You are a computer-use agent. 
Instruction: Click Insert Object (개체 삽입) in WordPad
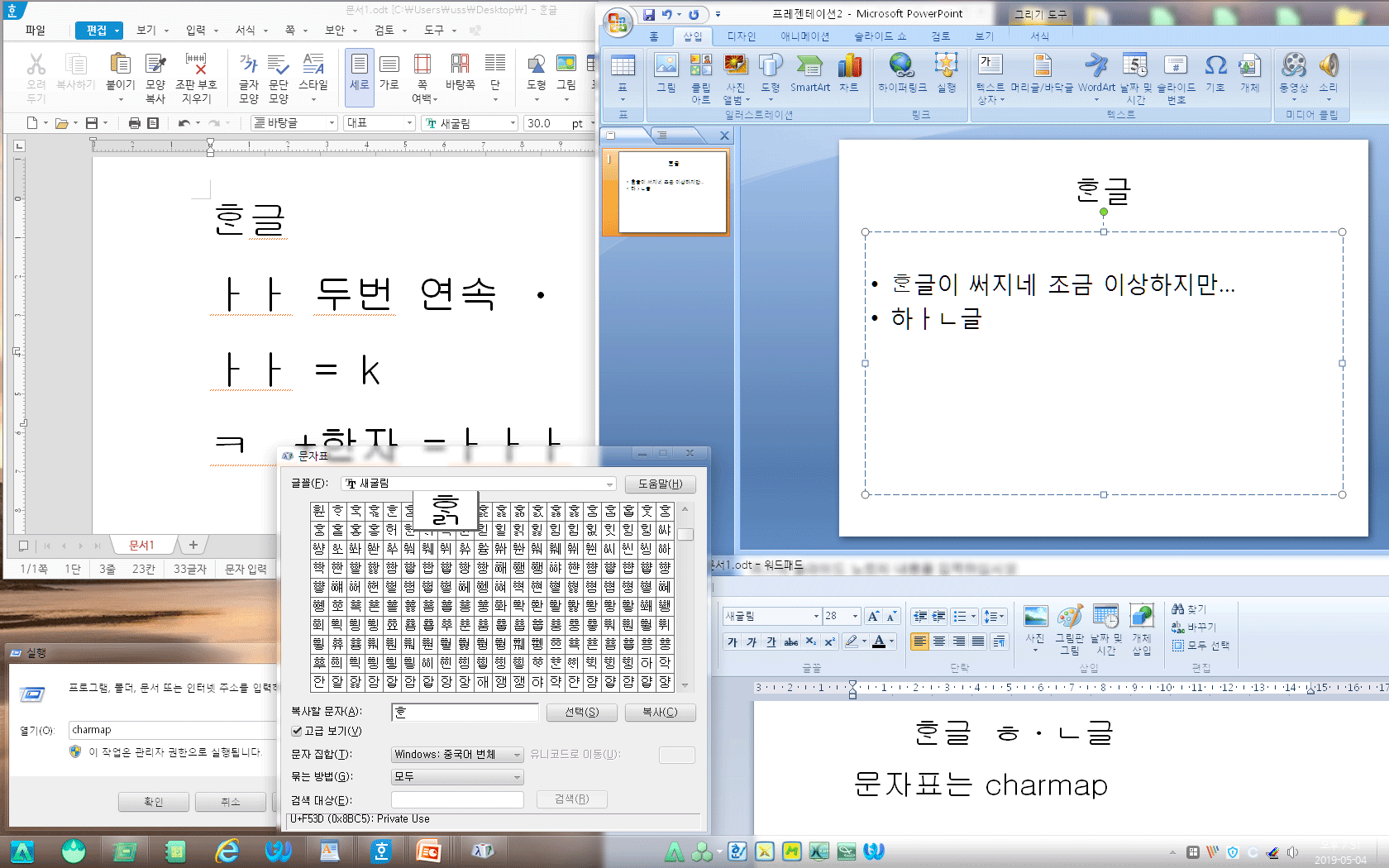(1142, 630)
